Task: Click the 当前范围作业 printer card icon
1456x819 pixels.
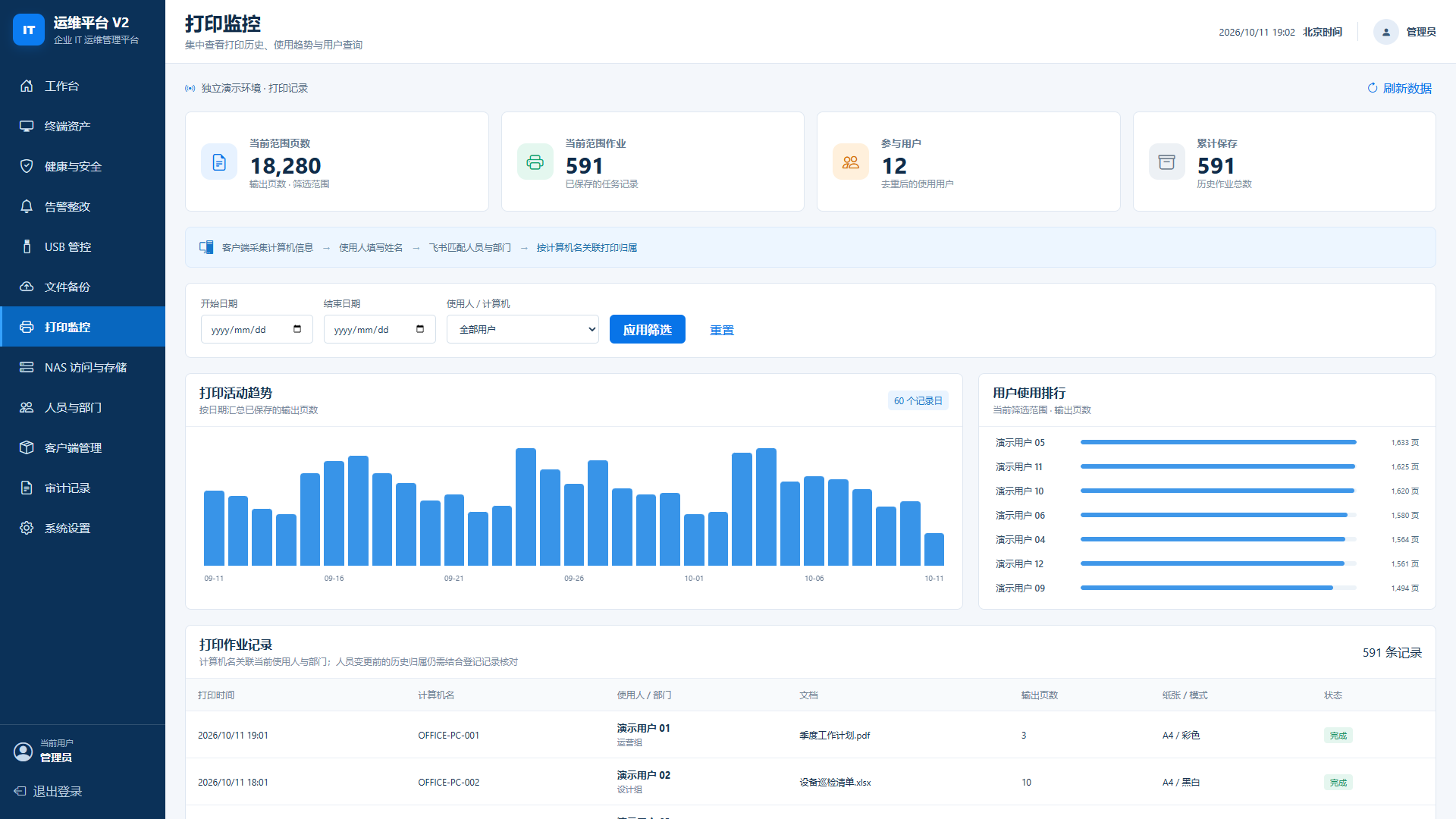Action: (x=535, y=162)
